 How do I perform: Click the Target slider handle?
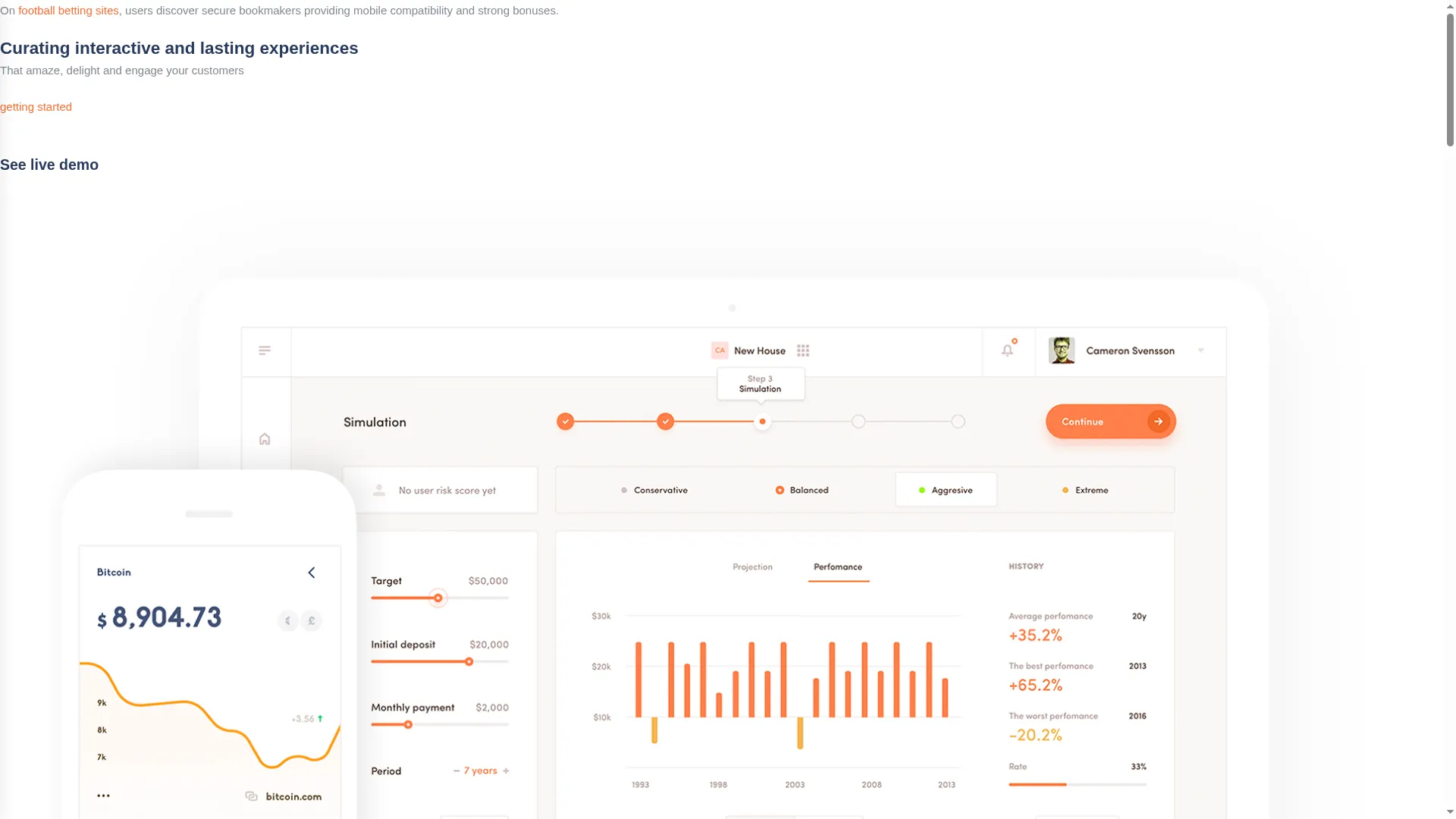pyautogui.click(x=438, y=598)
